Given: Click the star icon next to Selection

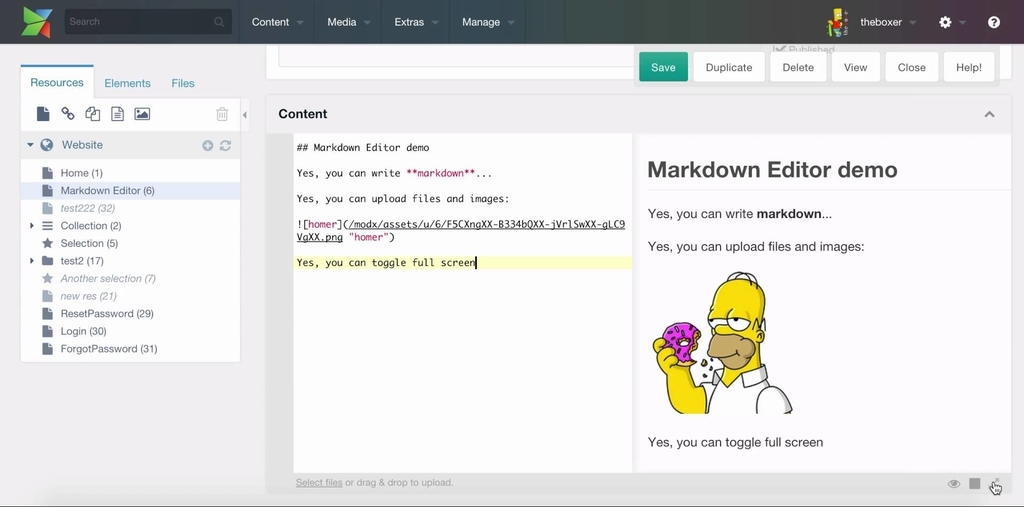Looking at the screenshot, I should tap(47, 243).
